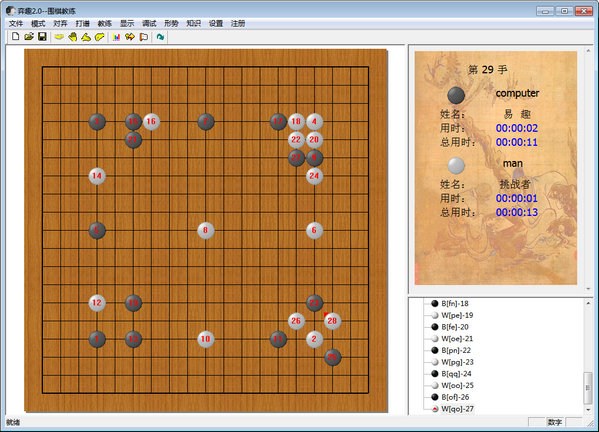The height and width of the screenshot is (432, 599).
Task: Click the Save floppy disk icon
Action: point(42,37)
